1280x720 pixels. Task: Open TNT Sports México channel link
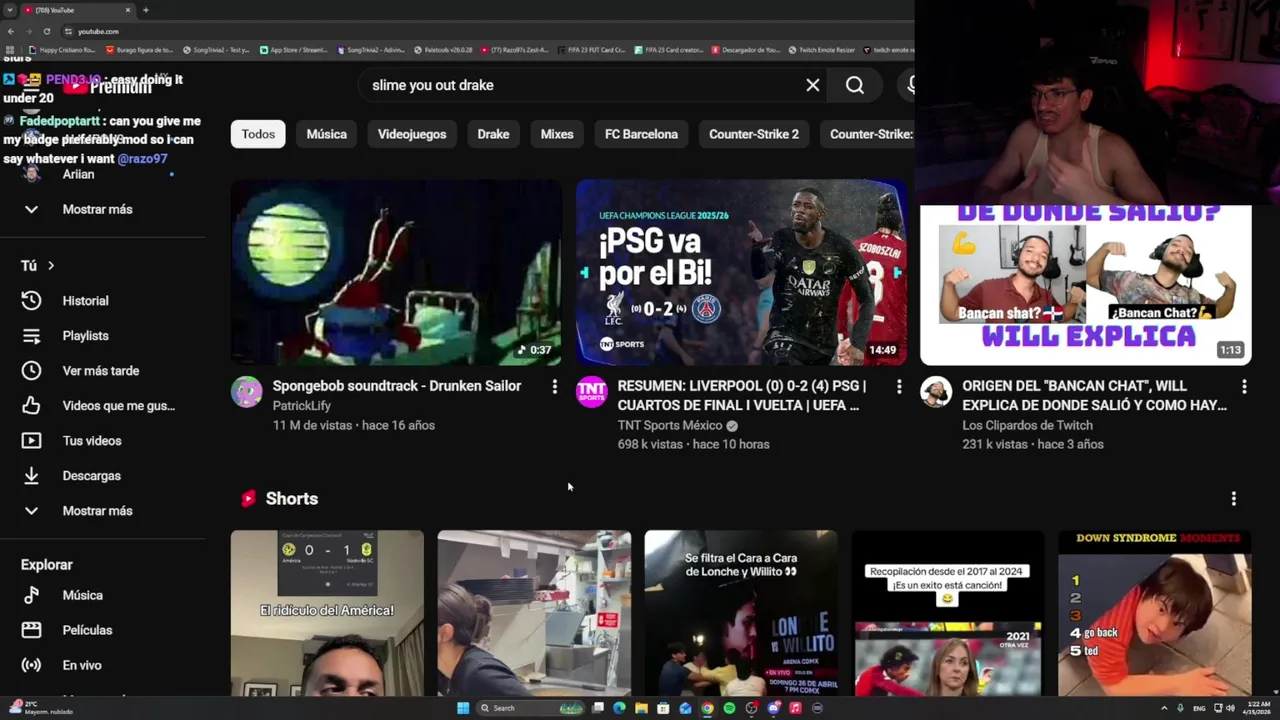coord(670,425)
